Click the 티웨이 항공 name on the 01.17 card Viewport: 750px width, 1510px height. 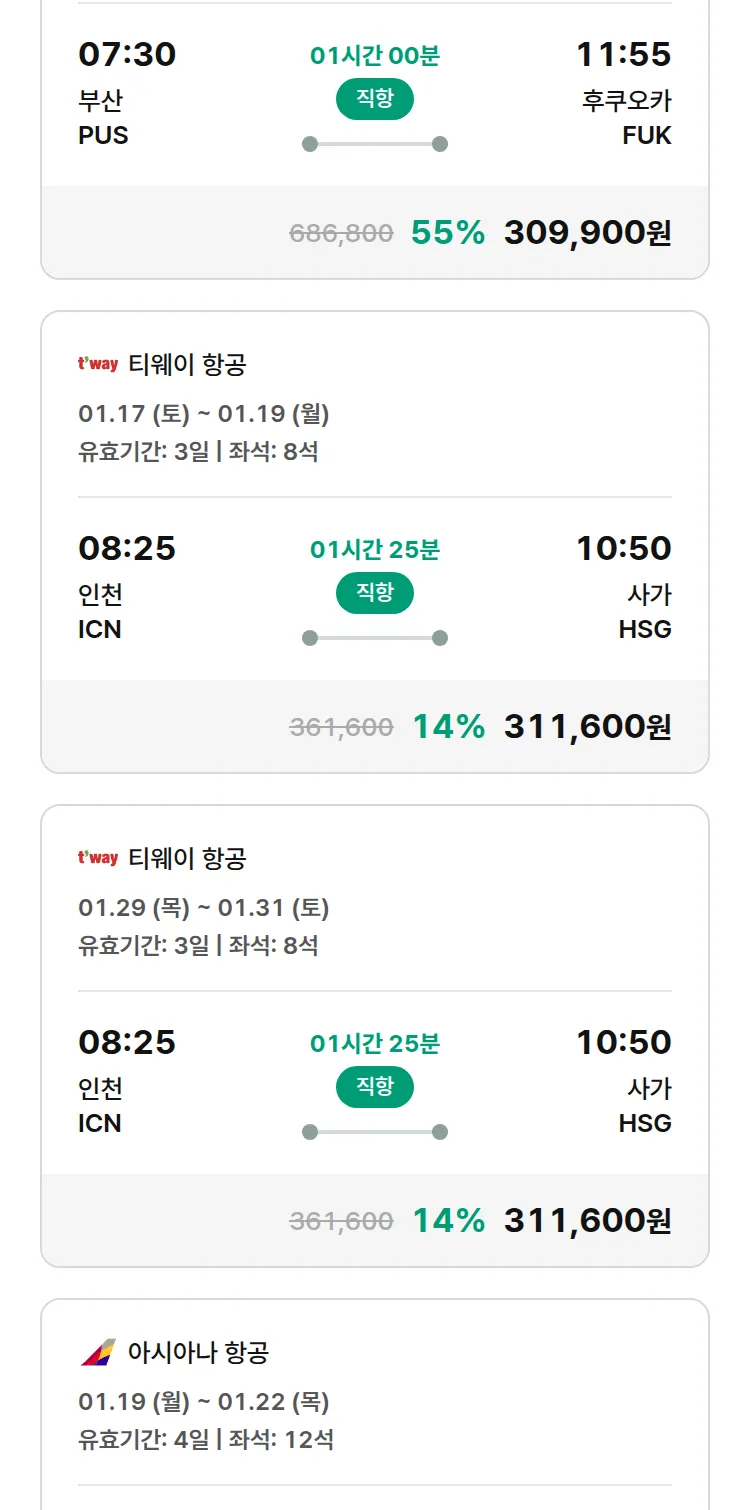pos(187,365)
